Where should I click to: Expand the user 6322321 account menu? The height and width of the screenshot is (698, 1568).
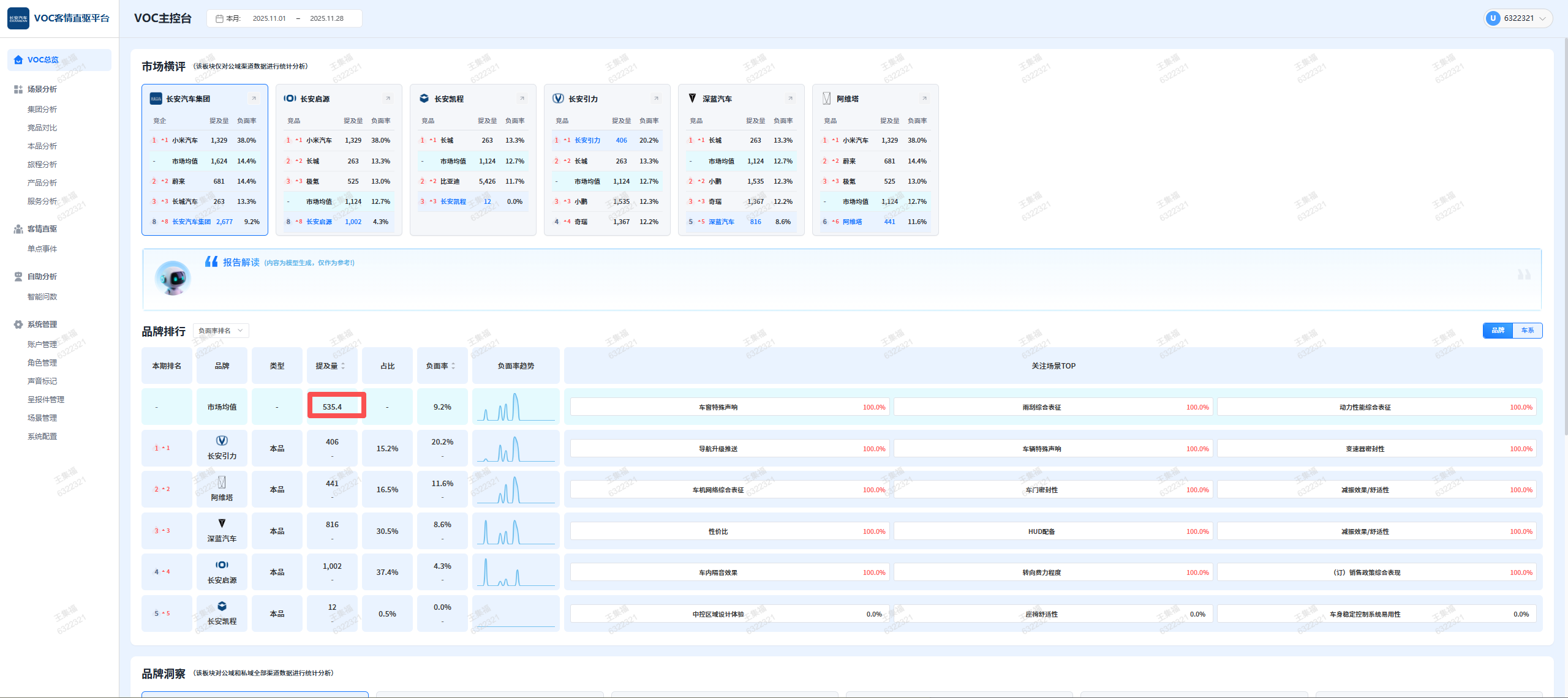(x=1518, y=18)
